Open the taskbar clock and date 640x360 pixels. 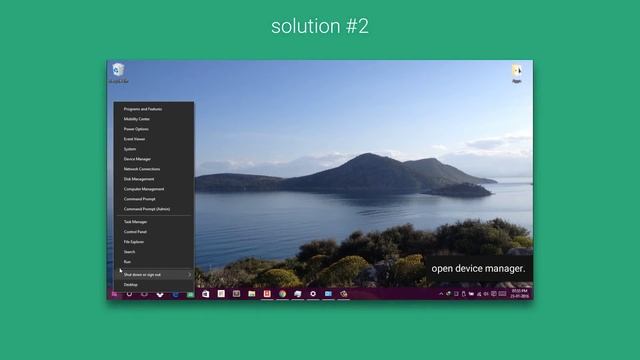click(519, 294)
